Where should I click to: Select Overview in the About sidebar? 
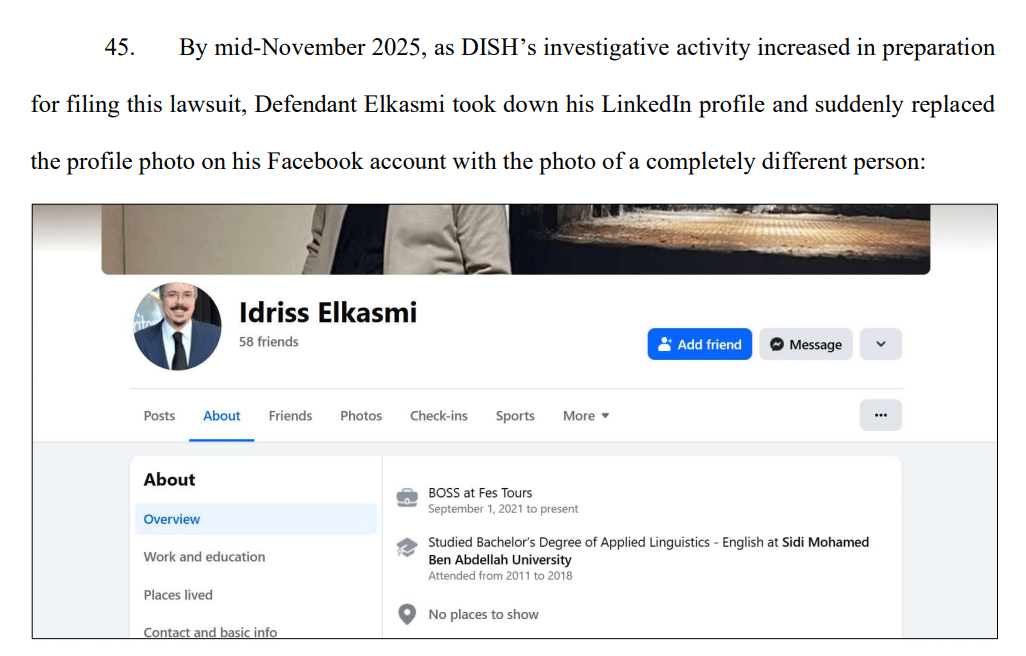tap(172, 519)
